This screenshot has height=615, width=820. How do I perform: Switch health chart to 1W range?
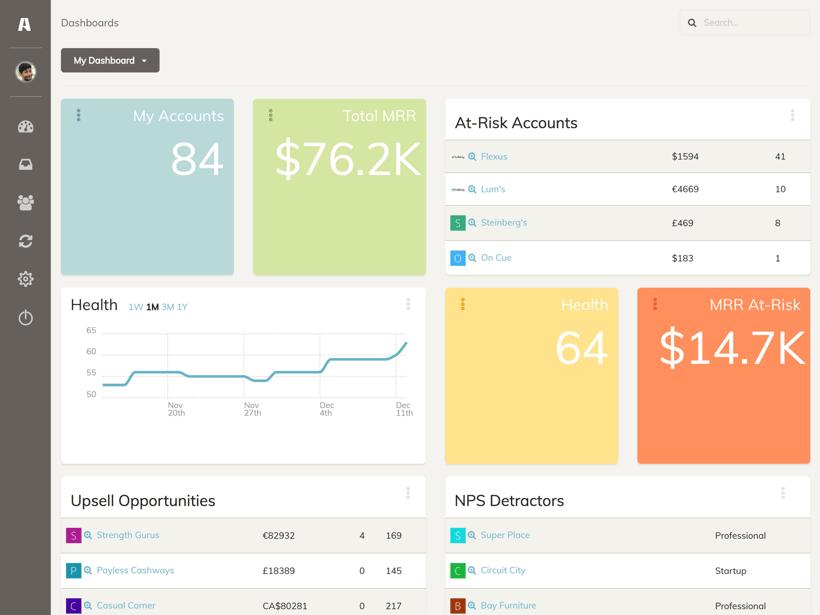pos(135,307)
